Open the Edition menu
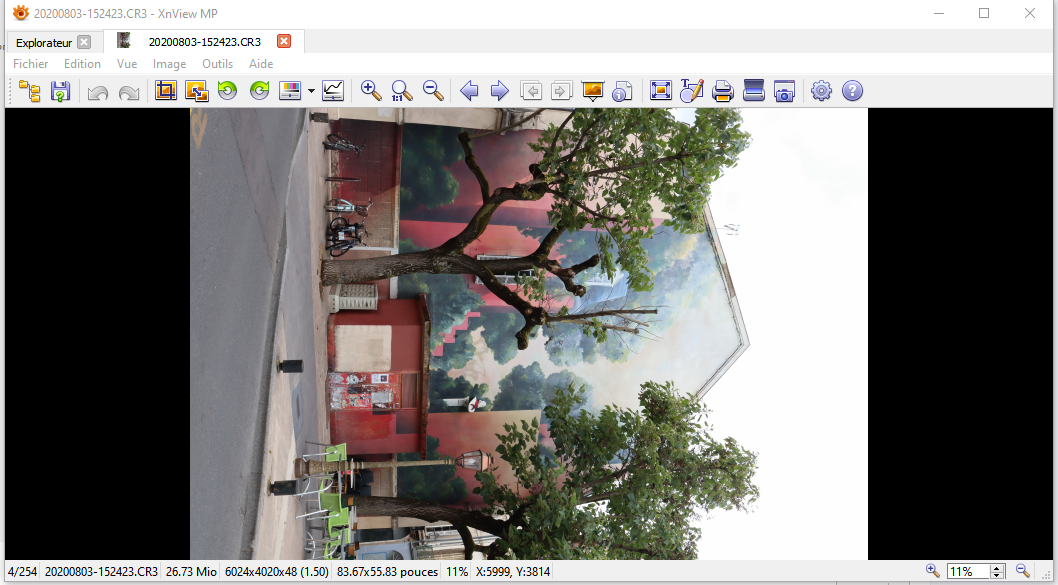This screenshot has height=585, width=1058. click(82, 63)
